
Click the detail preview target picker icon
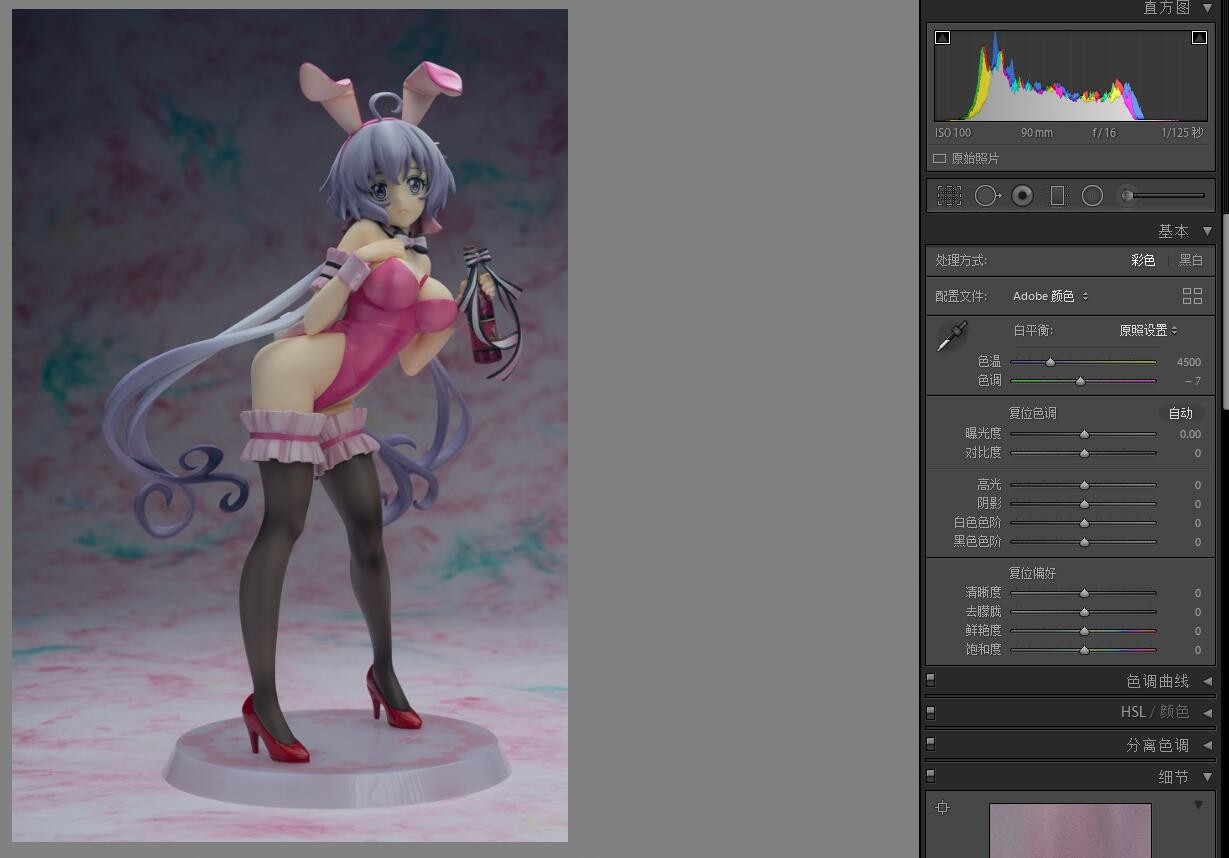[942, 808]
